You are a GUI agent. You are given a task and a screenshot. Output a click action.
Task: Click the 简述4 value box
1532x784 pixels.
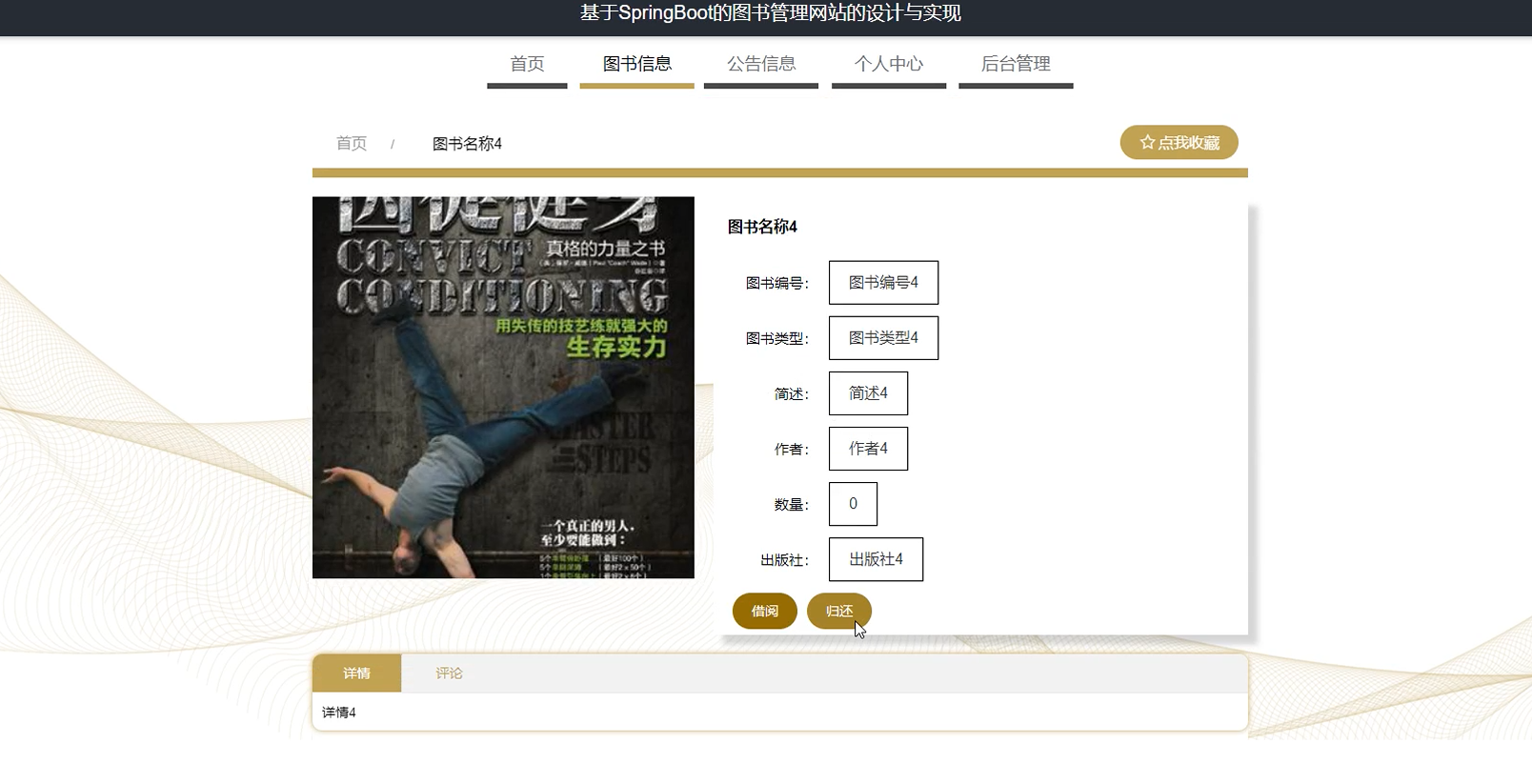pos(868,393)
